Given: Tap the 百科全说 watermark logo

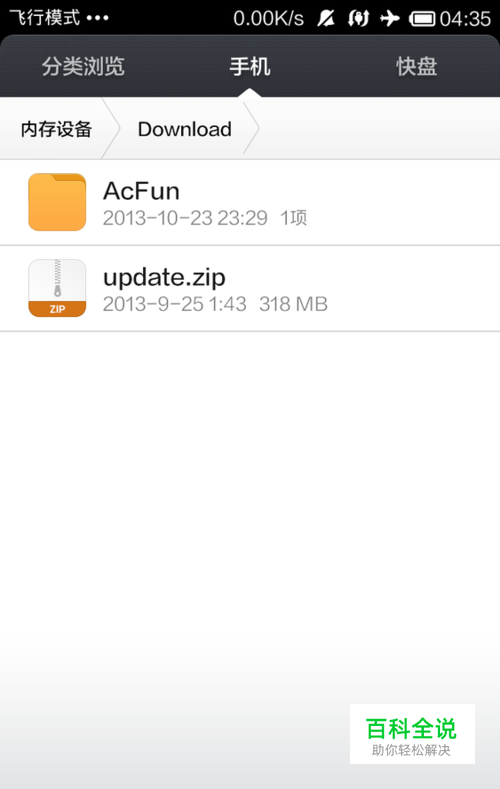Looking at the screenshot, I should click(412, 734).
